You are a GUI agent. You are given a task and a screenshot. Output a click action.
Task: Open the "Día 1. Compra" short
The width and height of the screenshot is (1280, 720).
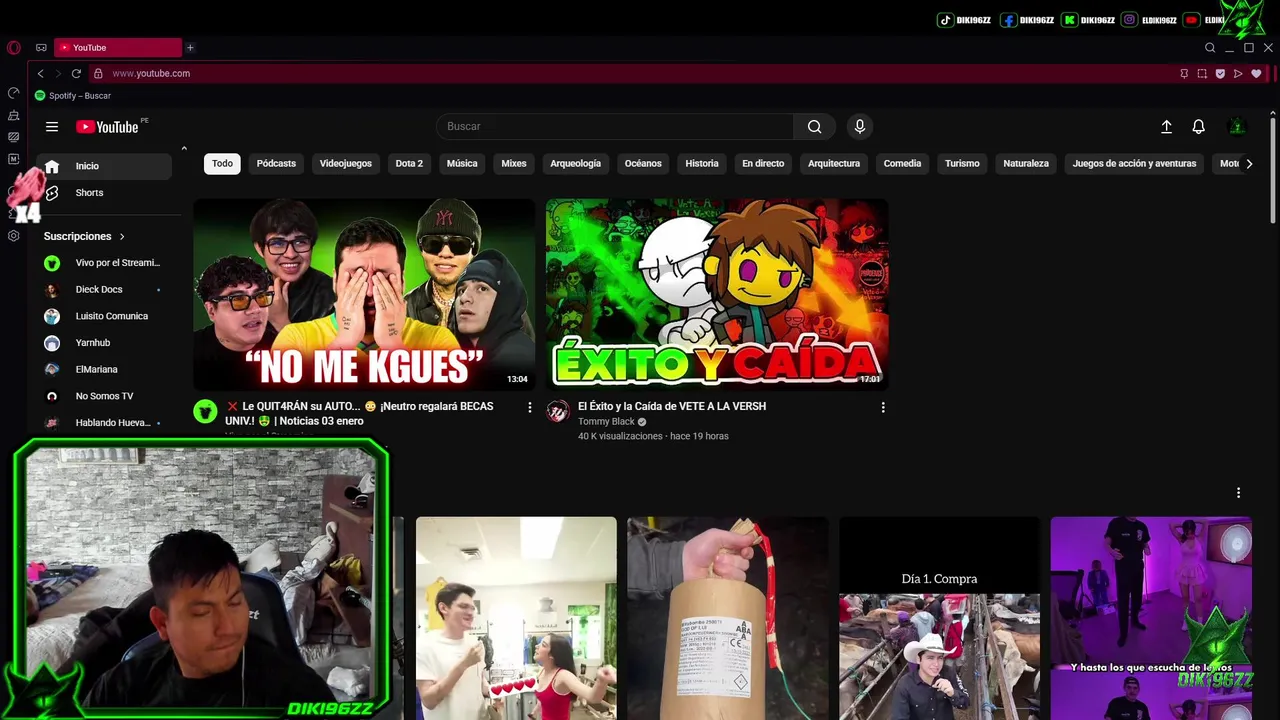pyautogui.click(x=939, y=618)
